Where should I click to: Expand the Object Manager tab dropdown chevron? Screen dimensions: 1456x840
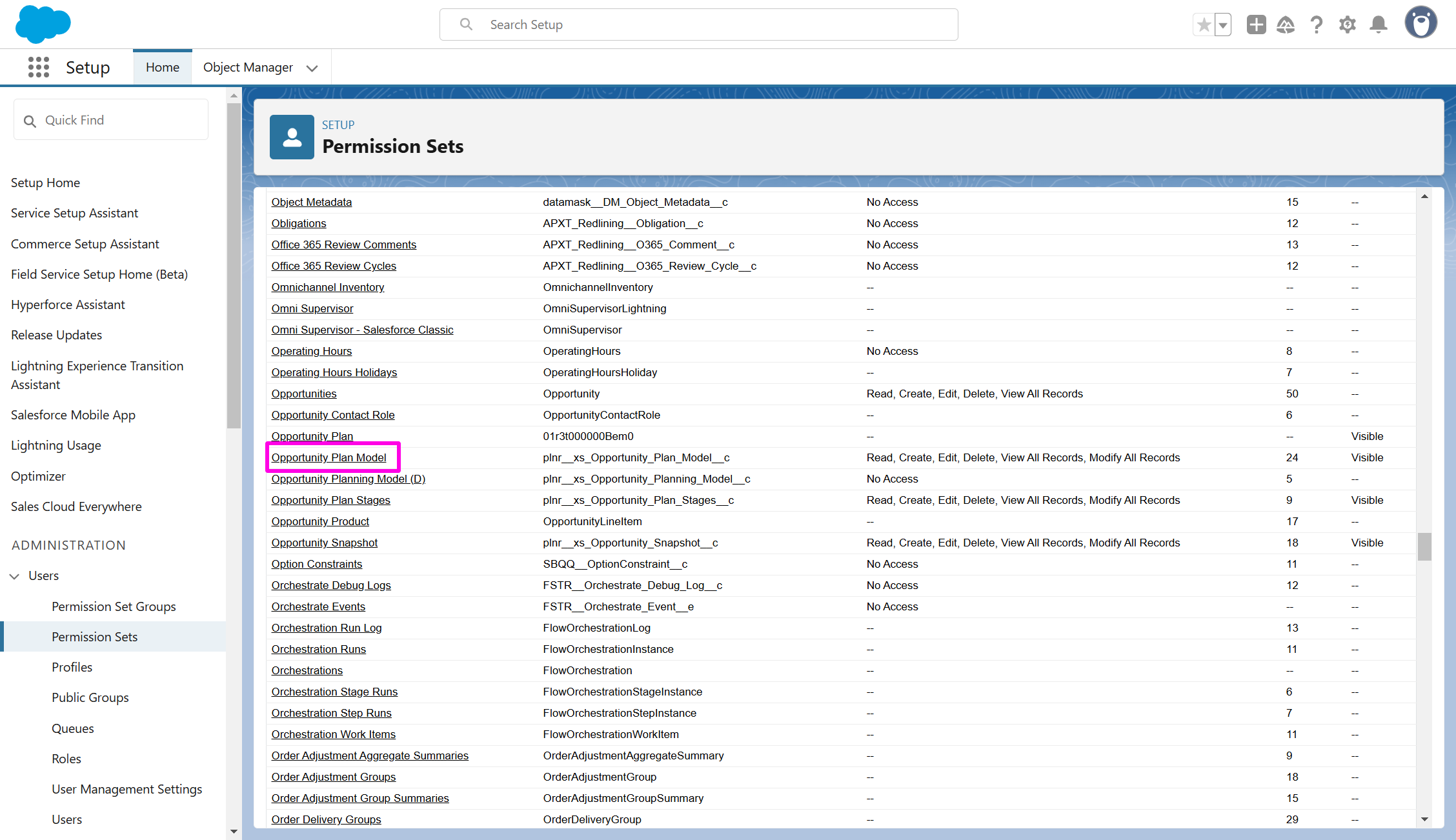312,68
